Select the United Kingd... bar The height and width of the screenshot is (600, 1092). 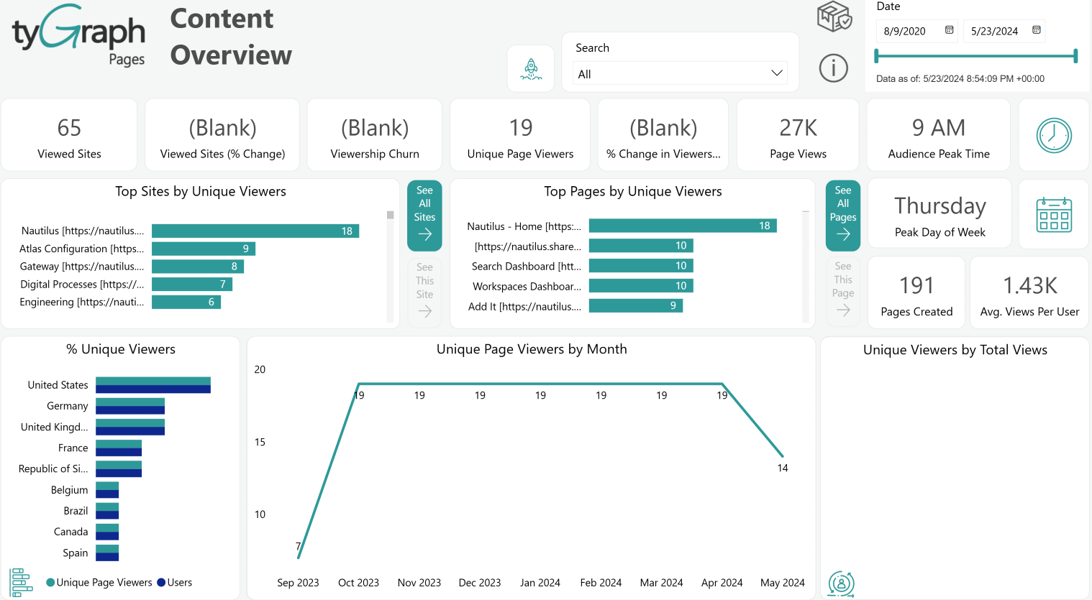pos(130,427)
